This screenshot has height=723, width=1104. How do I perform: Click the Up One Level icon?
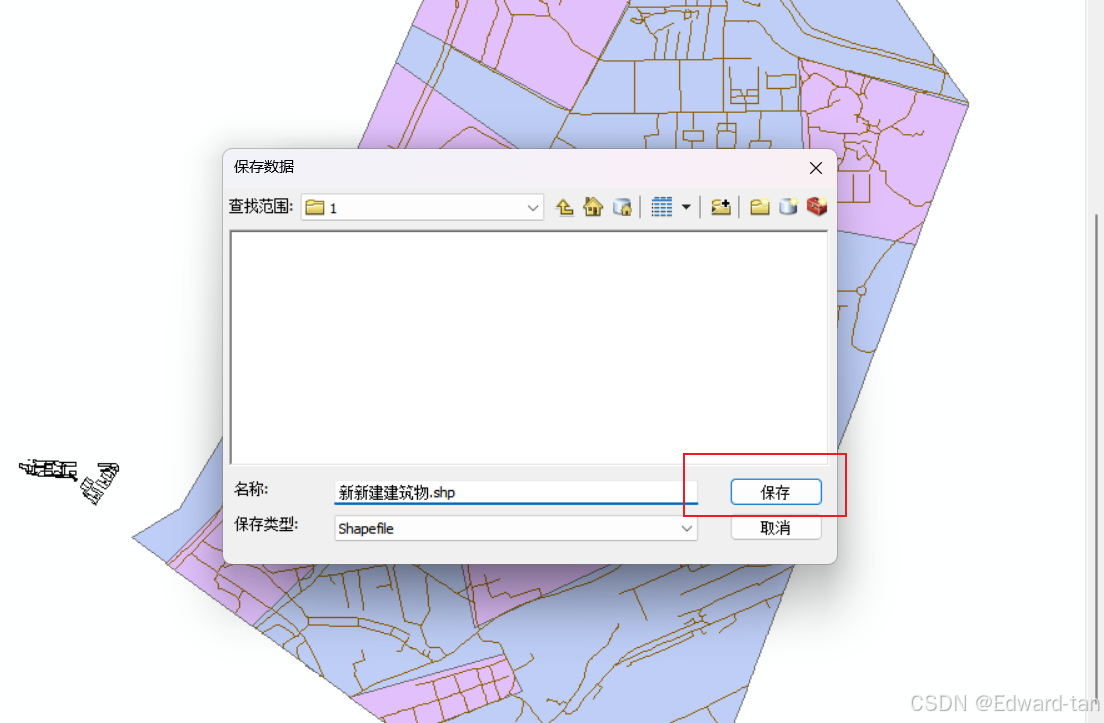click(564, 206)
